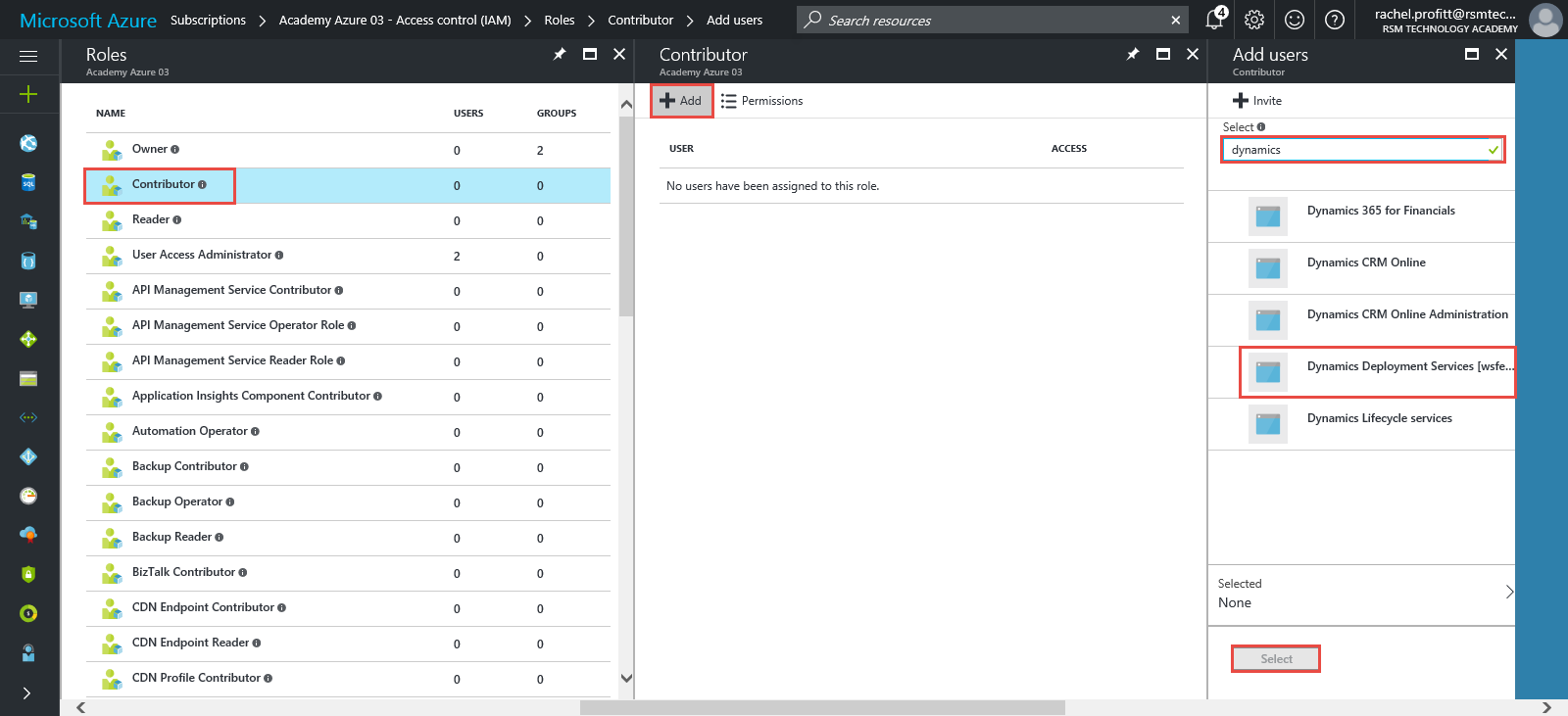Clear the Search resources box with X

point(1176,20)
